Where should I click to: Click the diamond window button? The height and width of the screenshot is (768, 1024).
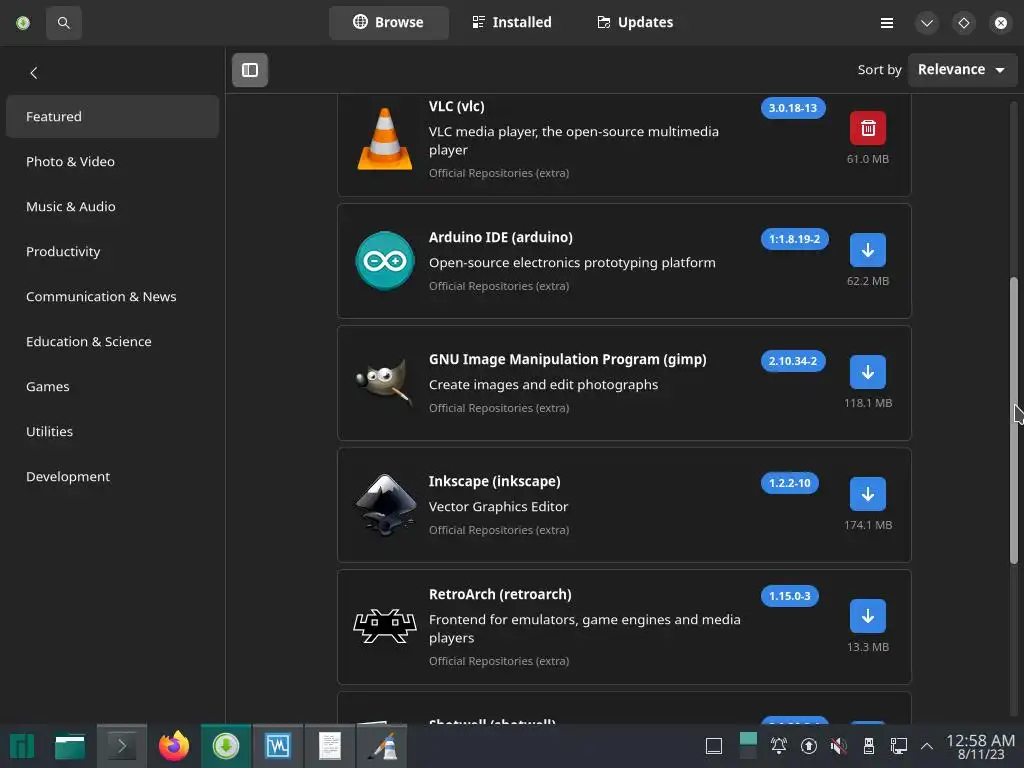(x=964, y=23)
